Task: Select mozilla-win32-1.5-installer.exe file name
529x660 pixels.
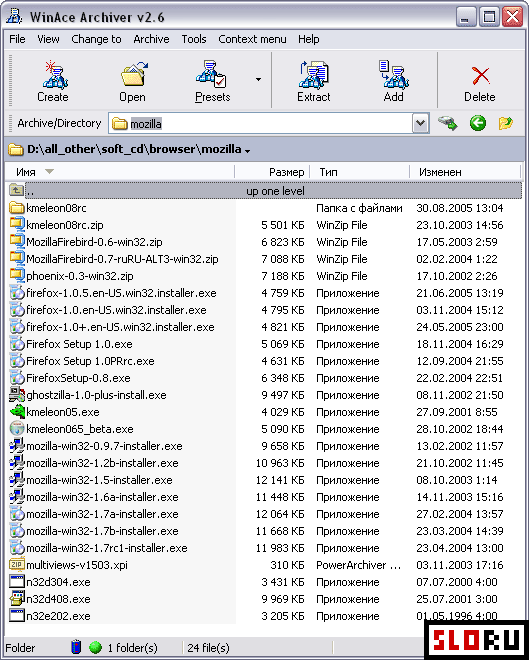Action: point(99,480)
